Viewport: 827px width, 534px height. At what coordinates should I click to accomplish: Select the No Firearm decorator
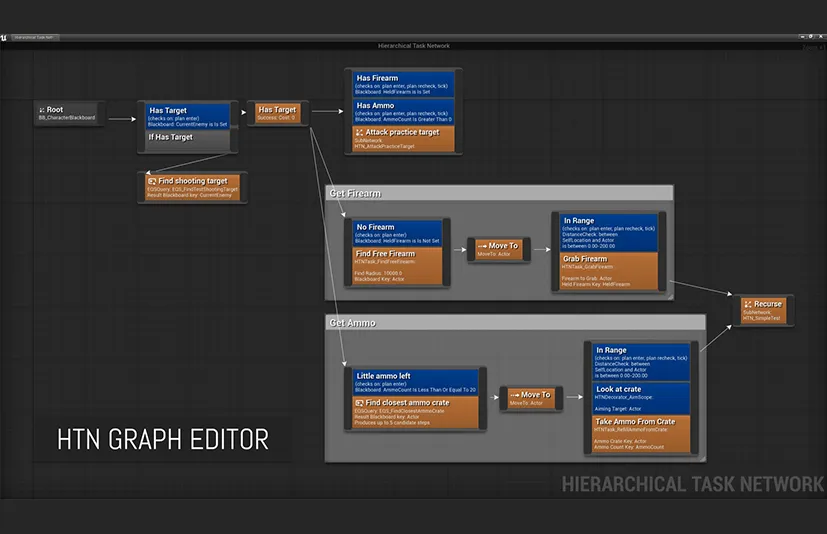click(397, 233)
